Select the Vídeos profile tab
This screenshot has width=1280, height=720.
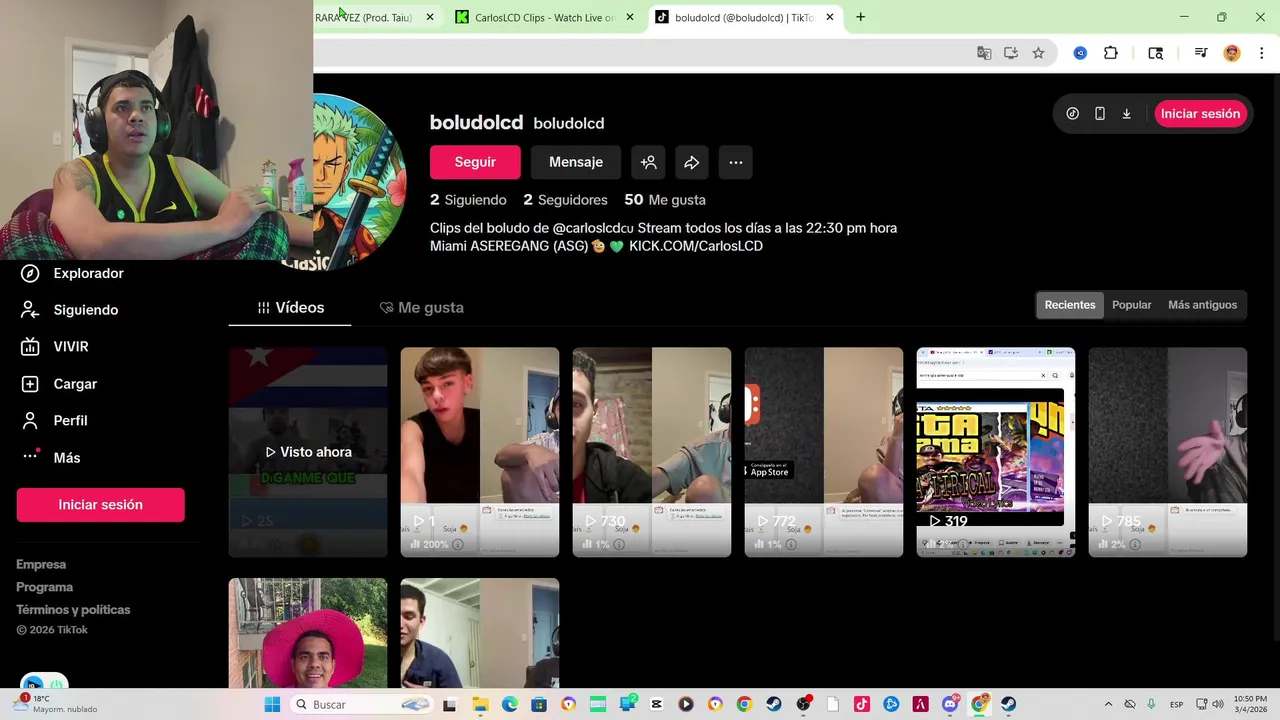[x=290, y=307]
